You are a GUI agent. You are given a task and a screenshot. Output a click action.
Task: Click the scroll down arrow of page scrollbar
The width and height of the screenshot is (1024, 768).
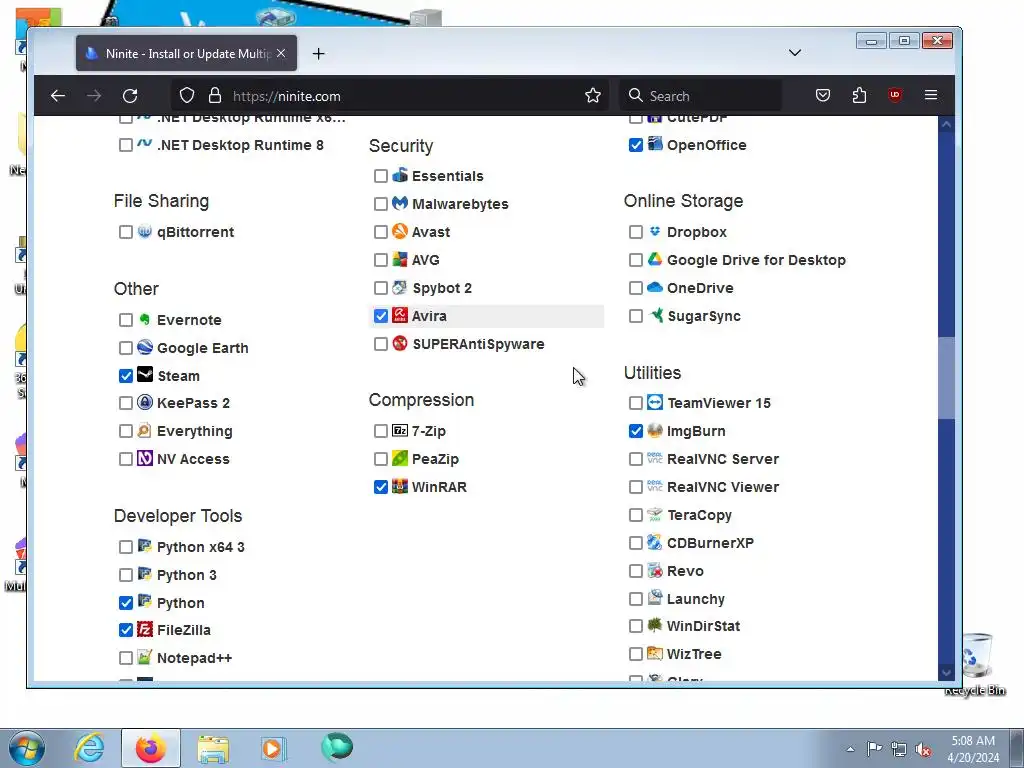[x=946, y=672]
